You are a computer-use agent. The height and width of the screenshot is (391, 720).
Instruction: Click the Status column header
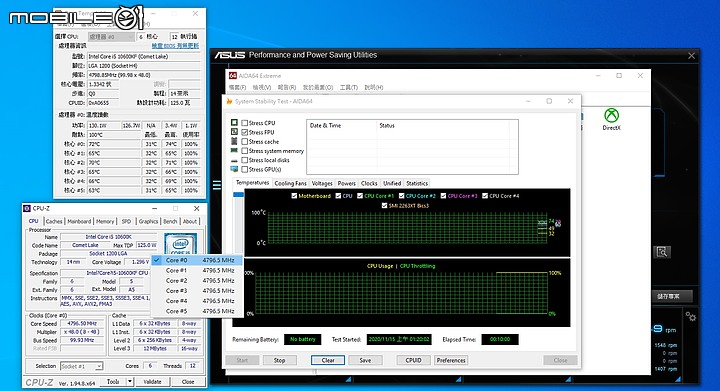(x=387, y=125)
